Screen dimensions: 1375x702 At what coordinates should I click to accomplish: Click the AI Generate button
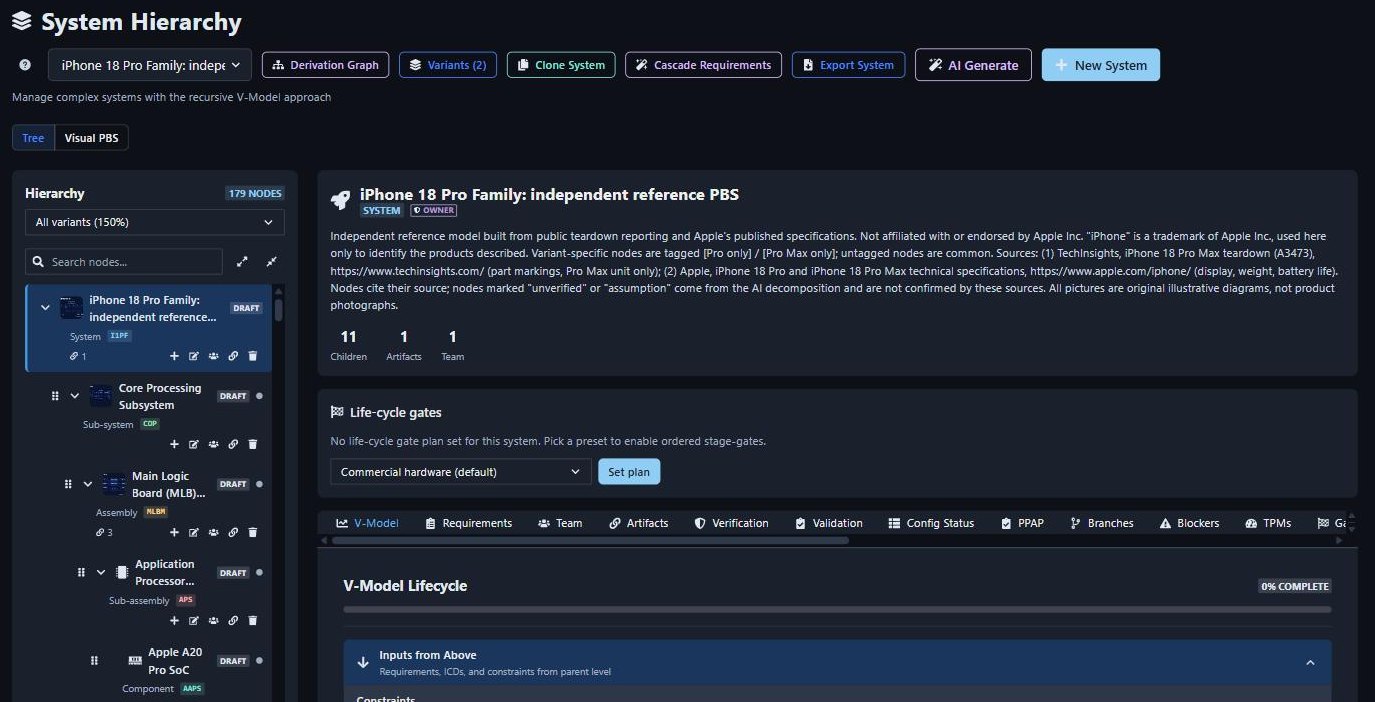973,65
